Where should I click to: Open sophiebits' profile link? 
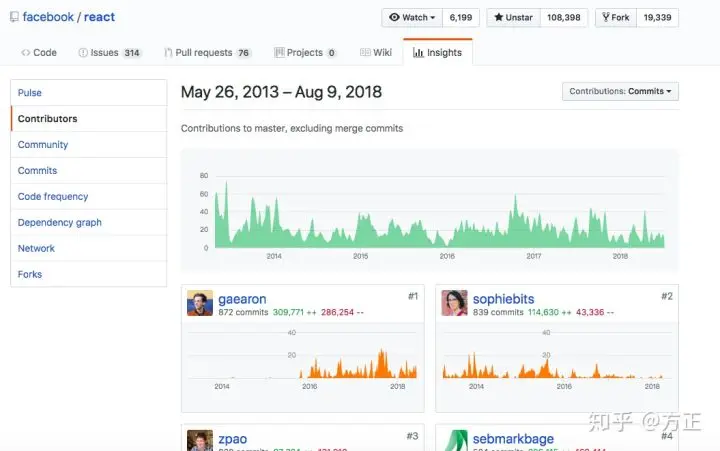click(504, 299)
